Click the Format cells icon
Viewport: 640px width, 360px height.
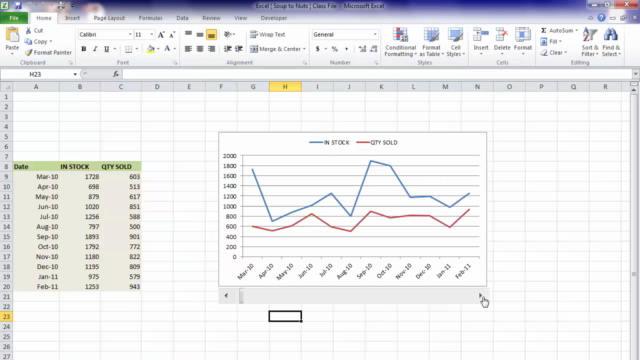523,35
